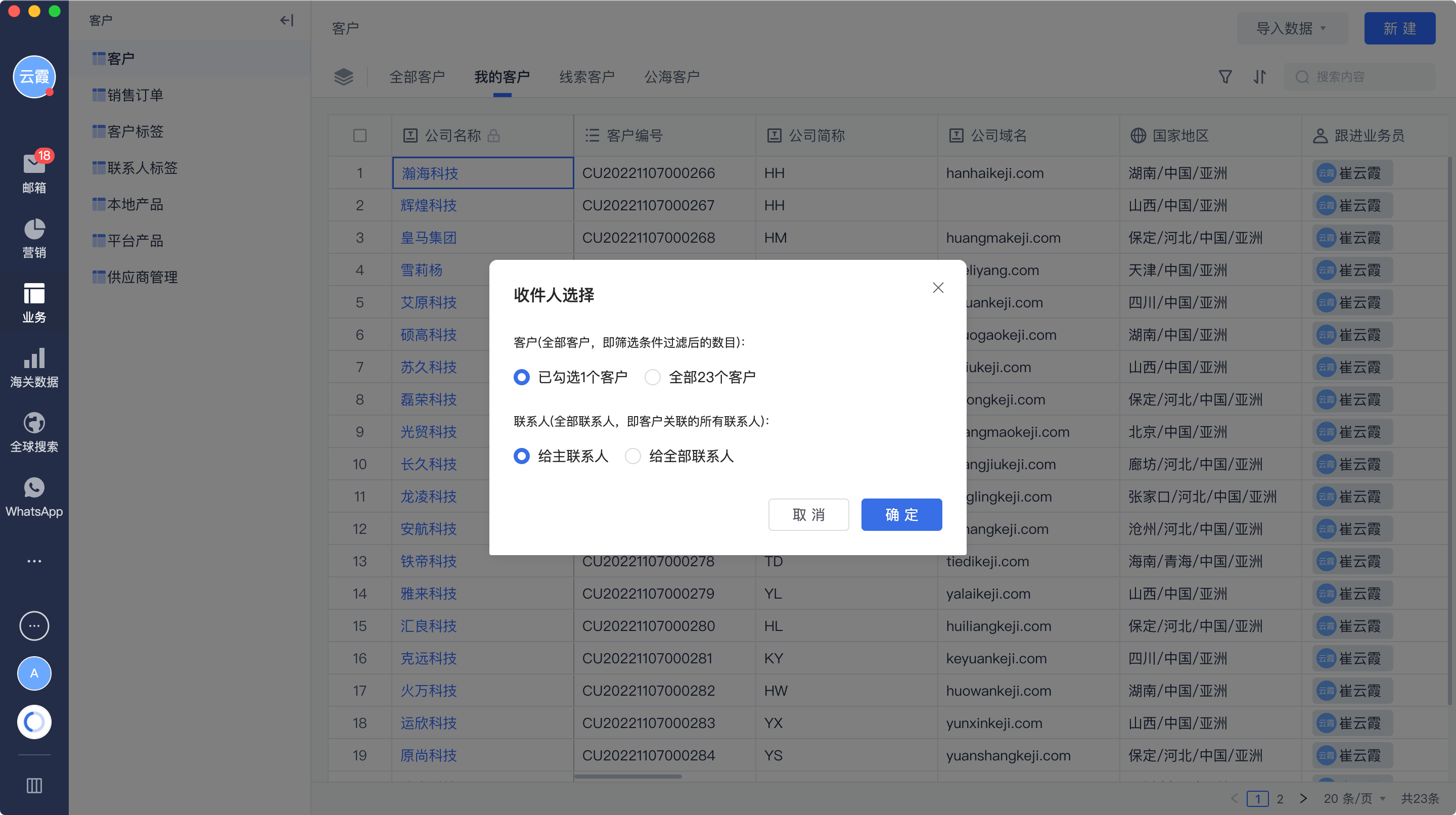The height and width of the screenshot is (815, 1456).
Task: Choose 已勾选1个客户 radio option
Action: [521, 377]
